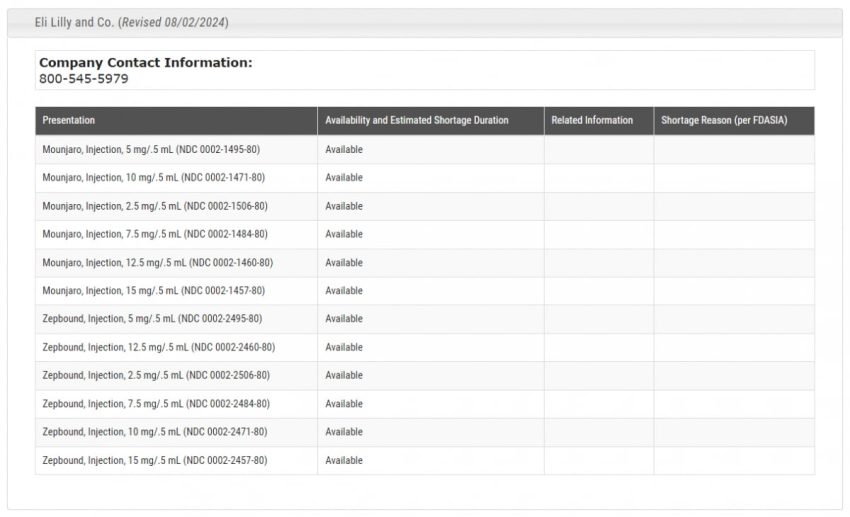Click Available status for Zepbound 2.5 mg

pyautogui.click(x=344, y=376)
